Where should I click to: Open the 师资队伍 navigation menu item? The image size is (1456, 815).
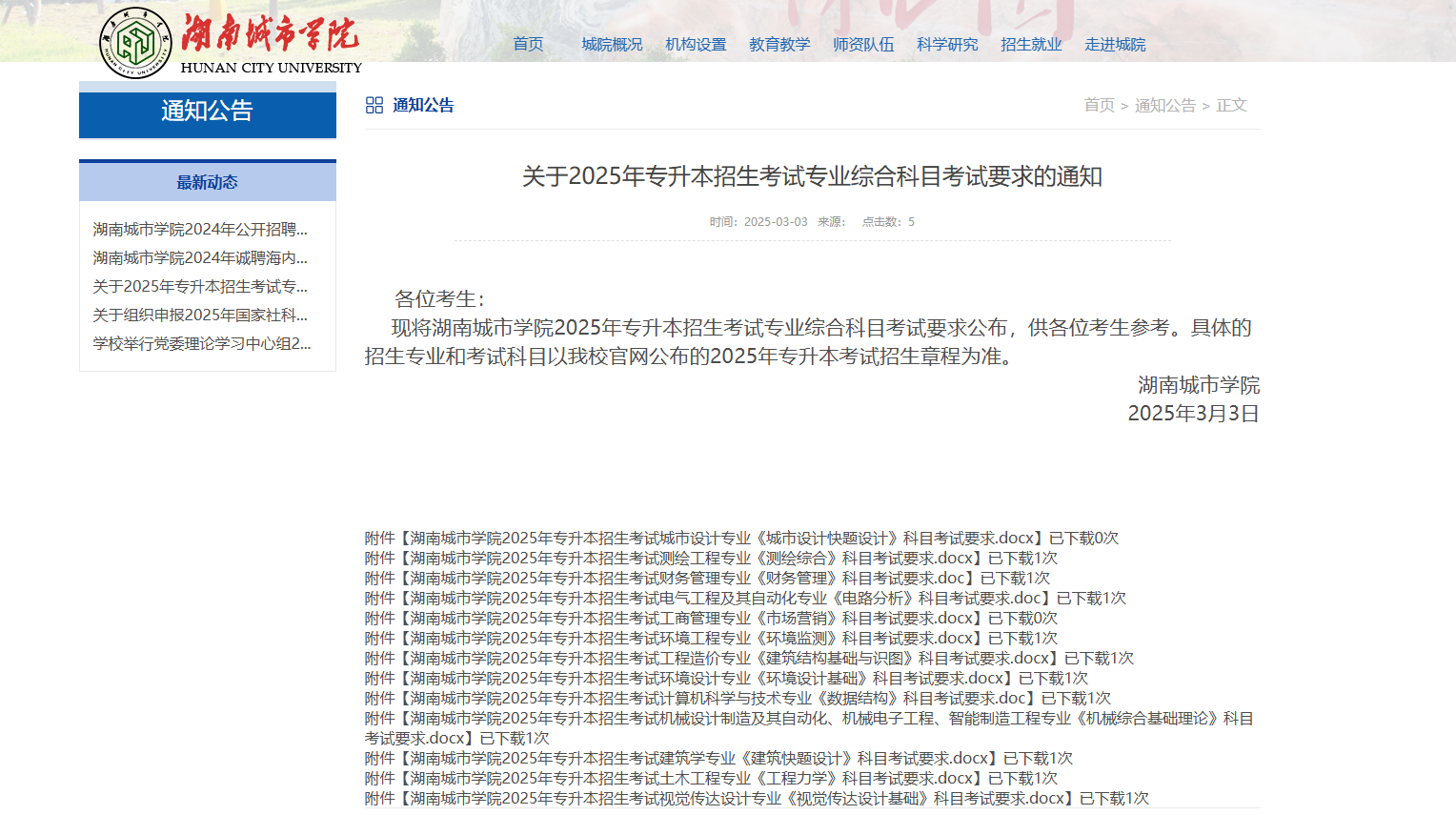click(x=863, y=44)
